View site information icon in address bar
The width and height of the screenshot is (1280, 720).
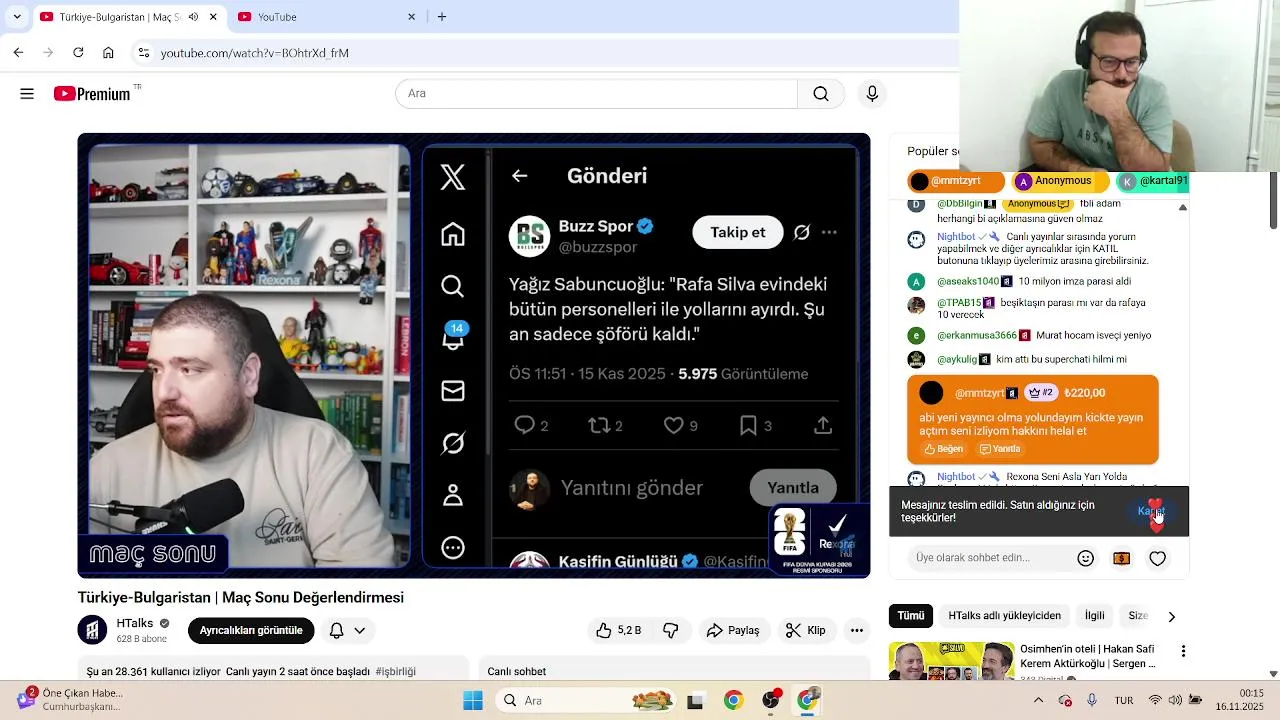tap(143, 53)
